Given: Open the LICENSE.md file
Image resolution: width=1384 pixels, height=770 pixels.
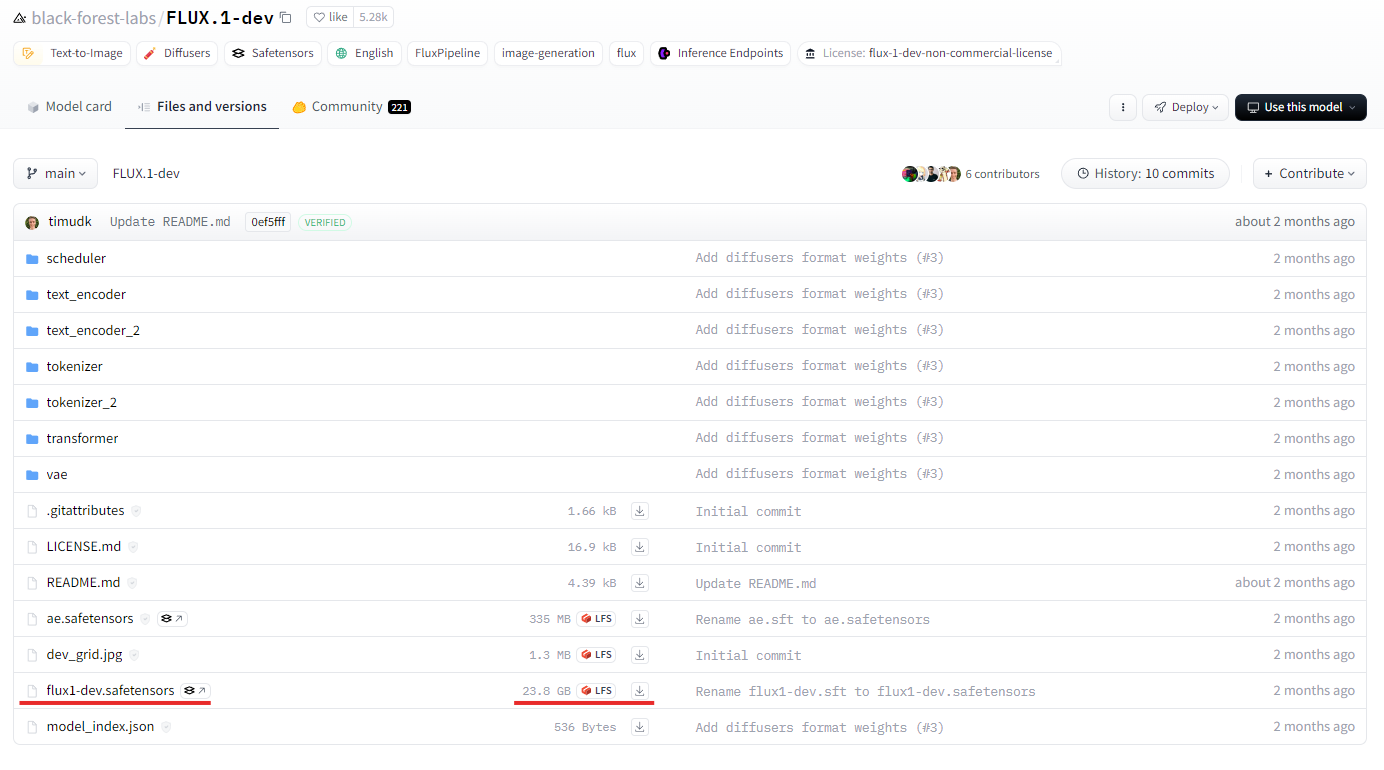Looking at the screenshot, I should pyautogui.click(x=84, y=546).
